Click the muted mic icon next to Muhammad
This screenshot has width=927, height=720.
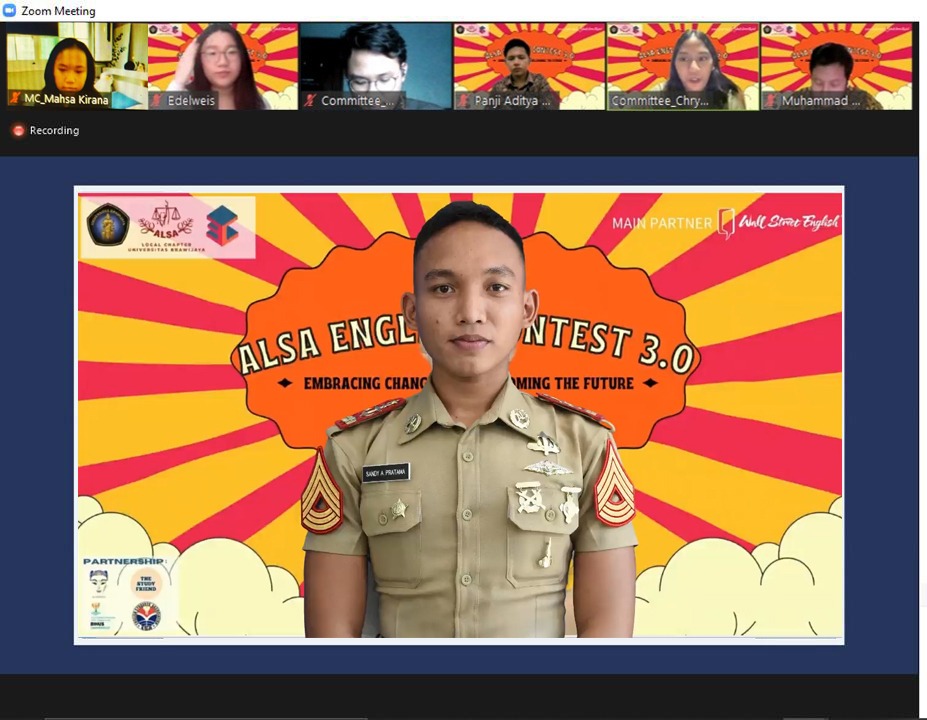[x=771, y=101]
